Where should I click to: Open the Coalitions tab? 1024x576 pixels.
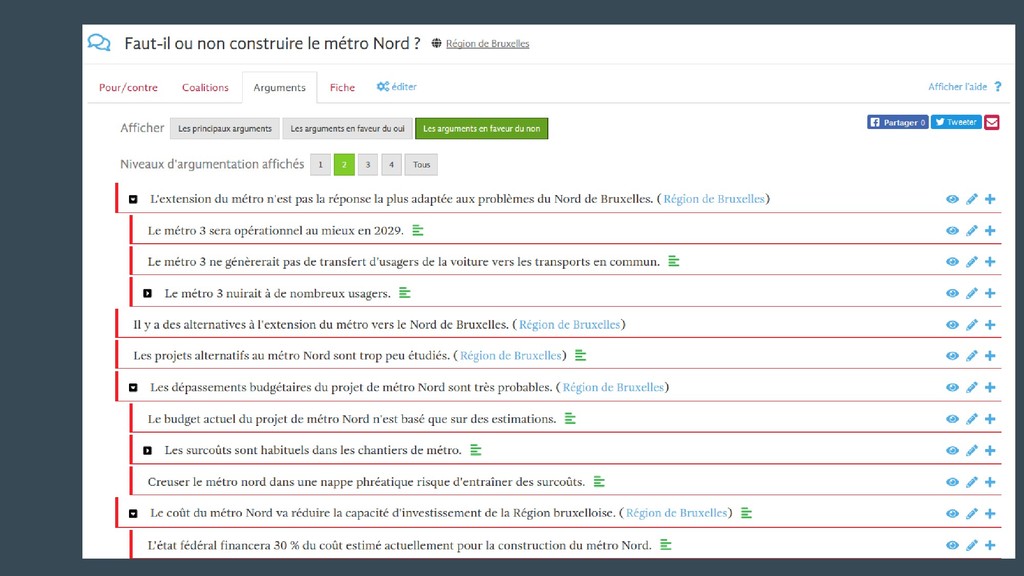(205, 88)
